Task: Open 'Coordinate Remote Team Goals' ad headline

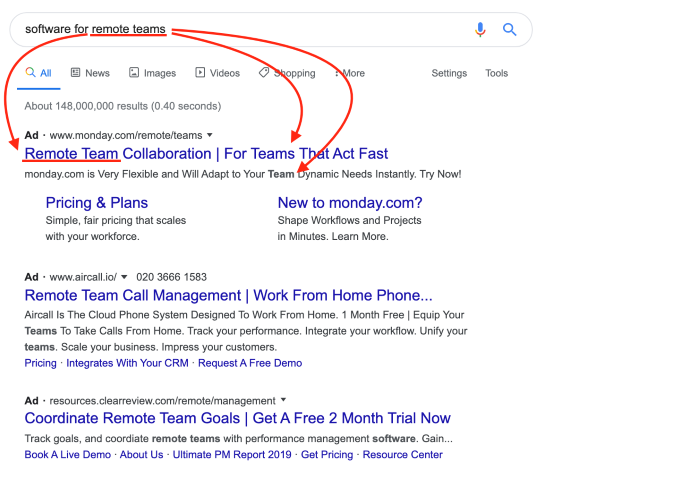Action: tap(238, 418)
